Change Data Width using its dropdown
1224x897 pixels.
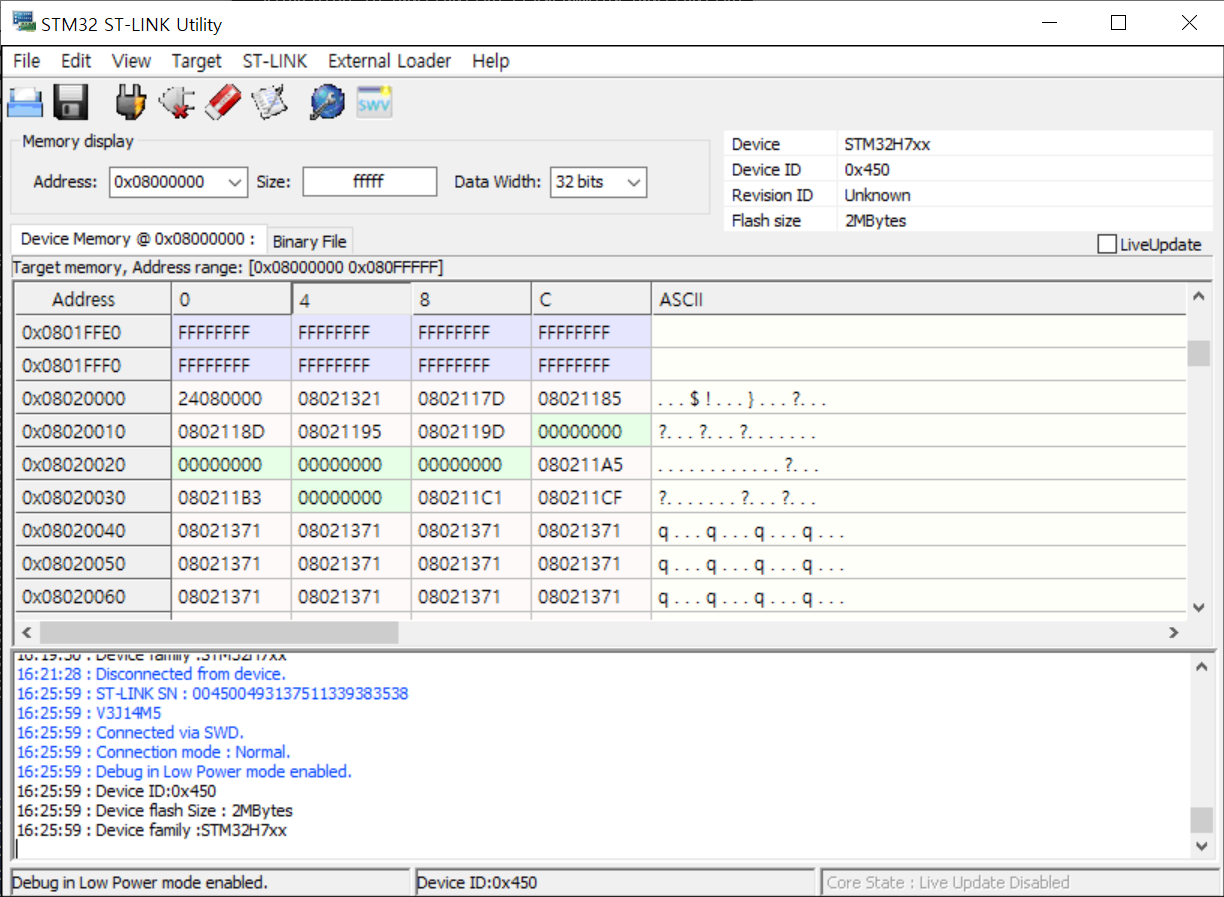pos(634,181)
